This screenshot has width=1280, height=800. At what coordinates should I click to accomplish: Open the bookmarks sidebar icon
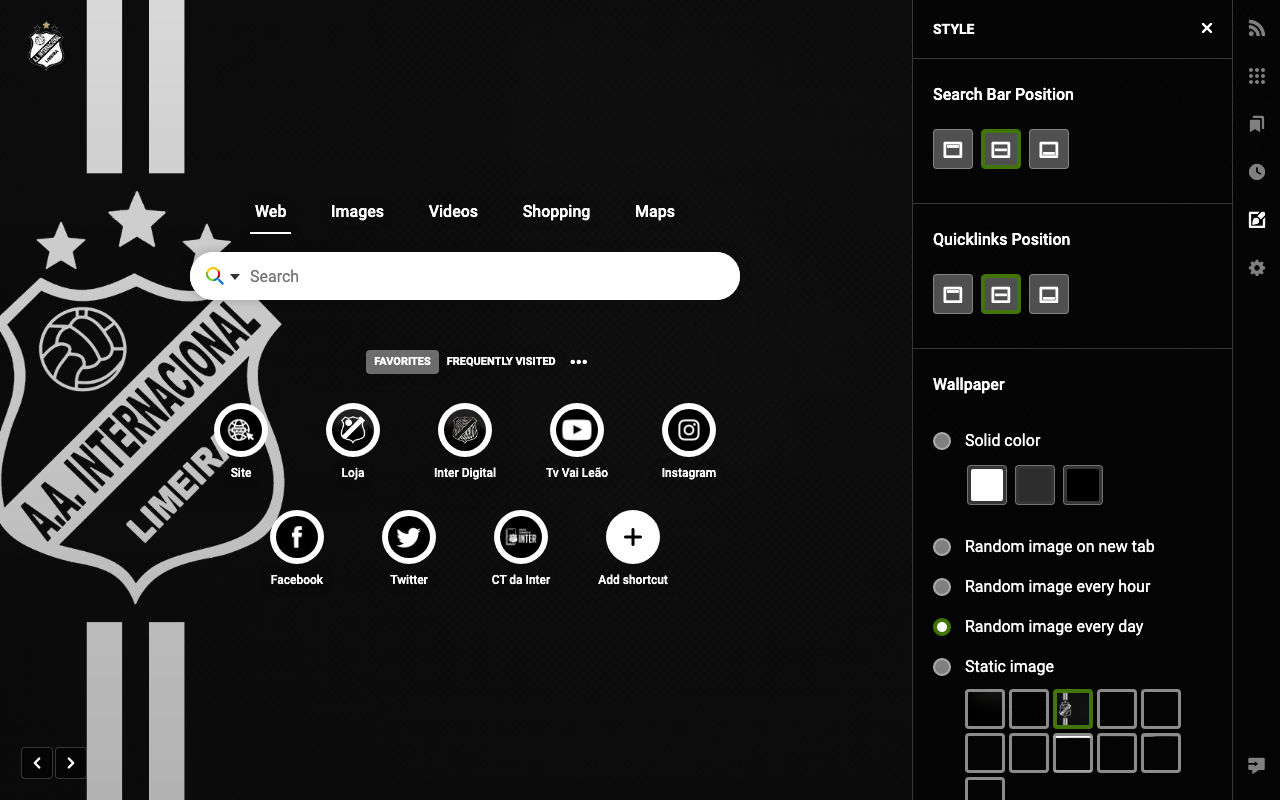[1257, 124]
